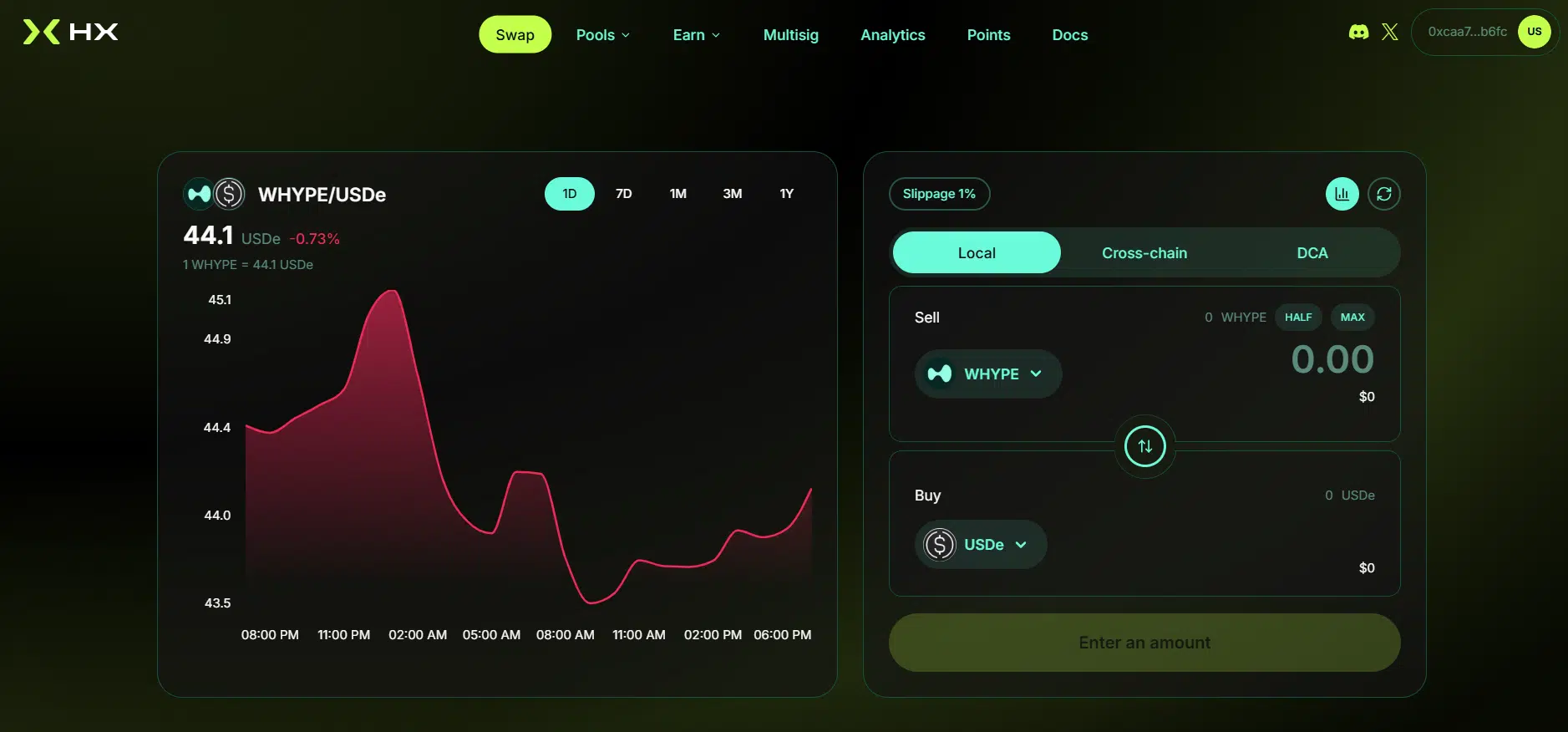Open Slippage 1% settings
The height and width of the screenshot is (732, 1568).
[x=940, y=194]
